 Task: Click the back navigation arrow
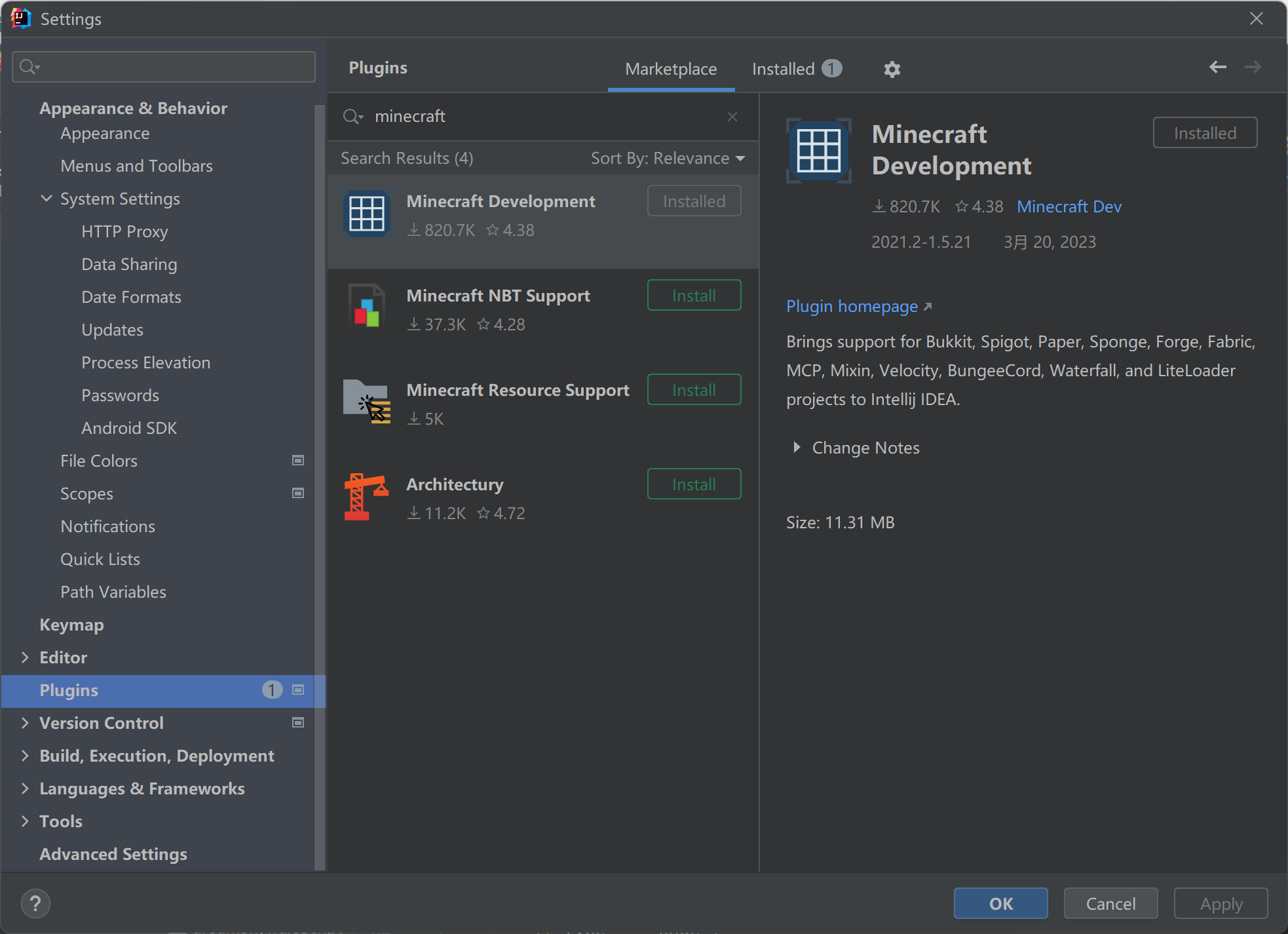[1217, 67]
